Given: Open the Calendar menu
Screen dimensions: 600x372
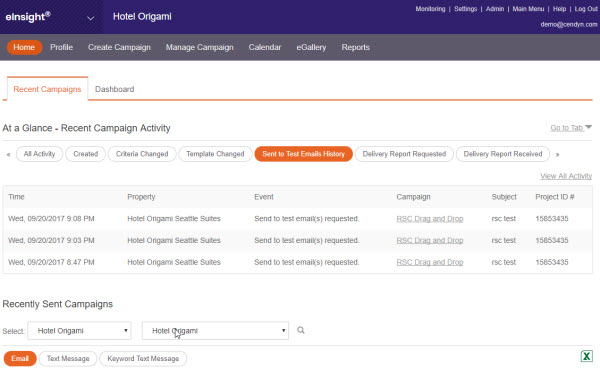Looking at the screenshot, I should coord(265,47).
